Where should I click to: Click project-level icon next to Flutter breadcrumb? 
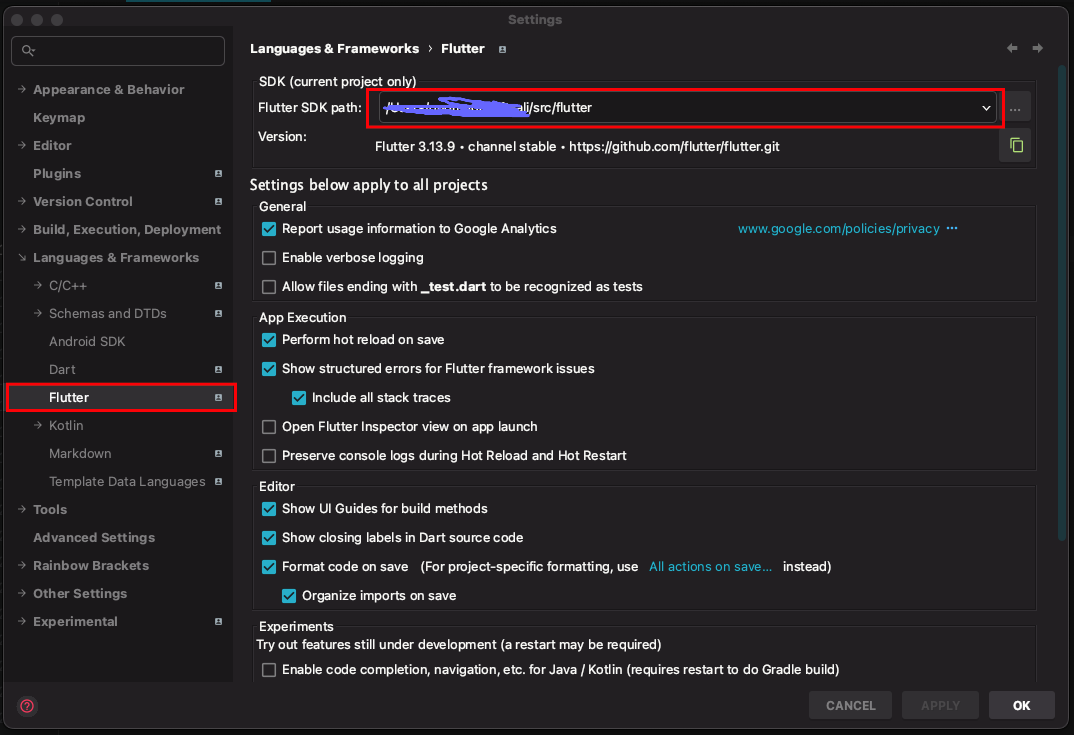coord(502,49)
